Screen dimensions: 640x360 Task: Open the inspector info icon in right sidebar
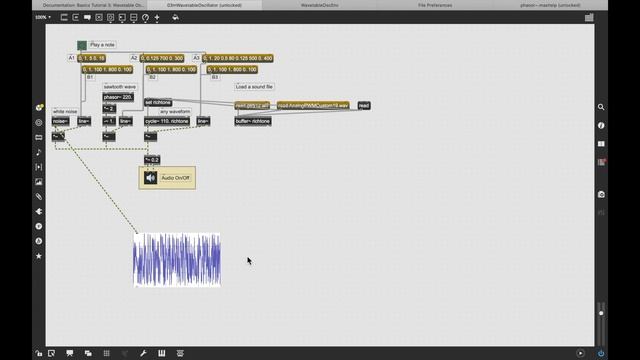point(601,125)
